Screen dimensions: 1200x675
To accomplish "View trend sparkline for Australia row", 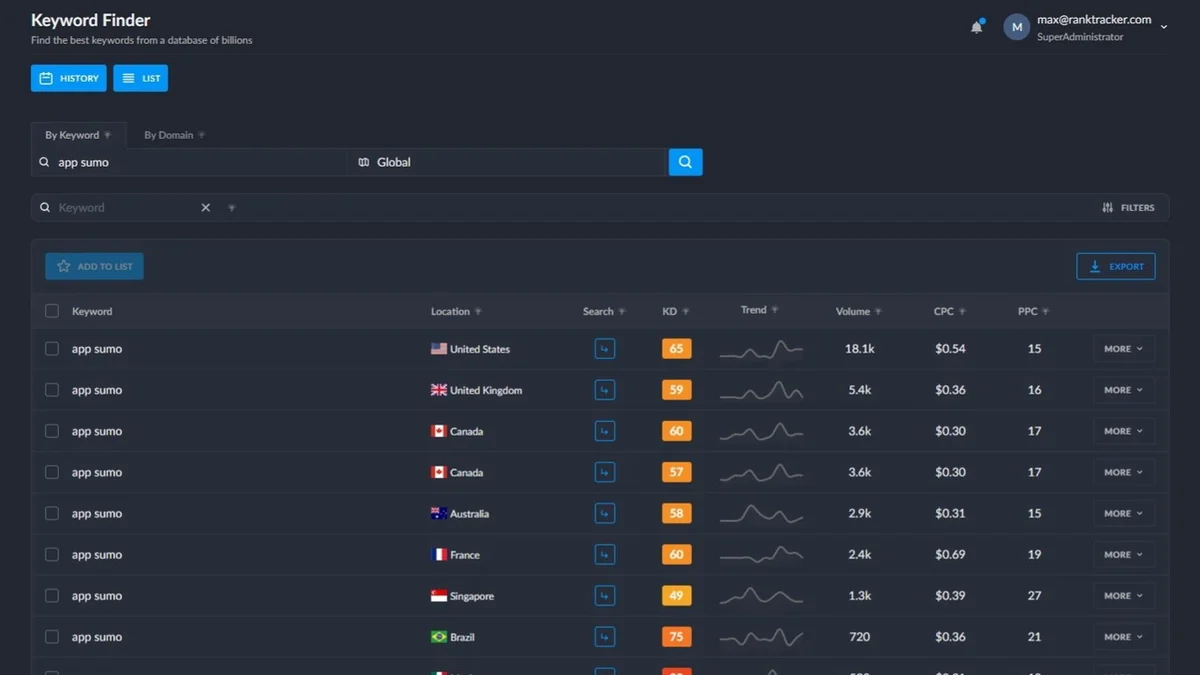I will 761,514.
